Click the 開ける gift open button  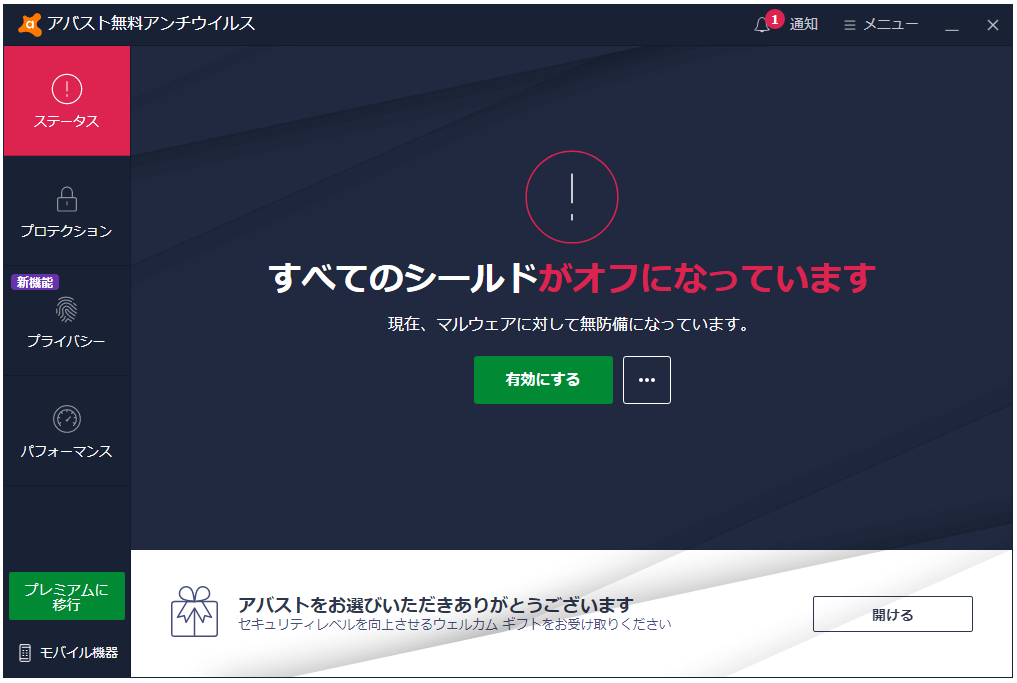click(x=892, y=614)
